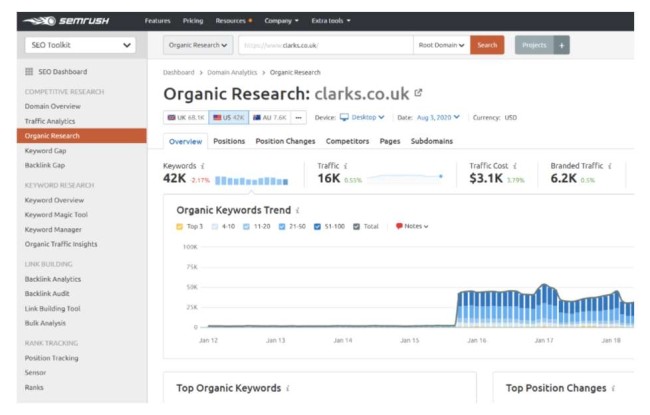
Task: Open clarks.co.uk external link icon
Action: [417, 93]
